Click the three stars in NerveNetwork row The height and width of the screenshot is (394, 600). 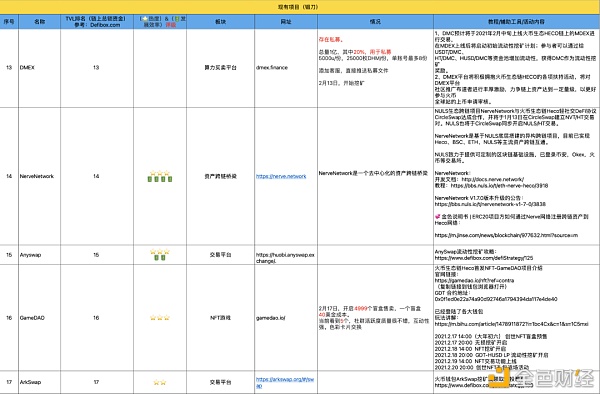tap(160, 173)
